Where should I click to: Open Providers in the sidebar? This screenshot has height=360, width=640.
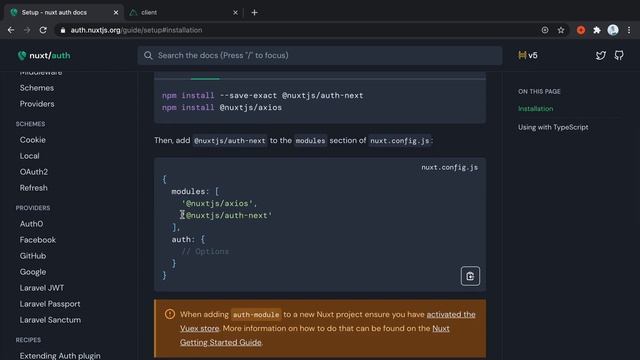point(37,104)
